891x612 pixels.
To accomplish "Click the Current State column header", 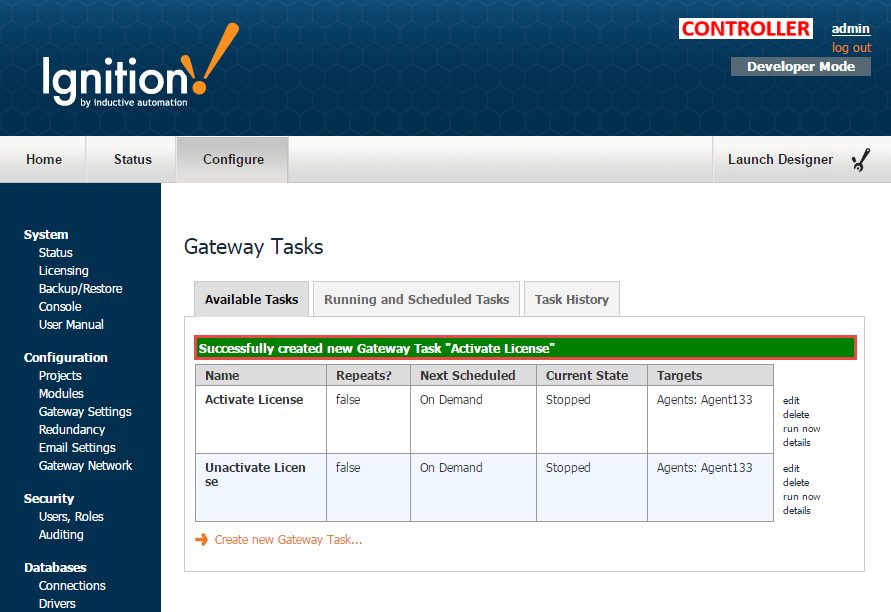I will (x=592, y=376).
